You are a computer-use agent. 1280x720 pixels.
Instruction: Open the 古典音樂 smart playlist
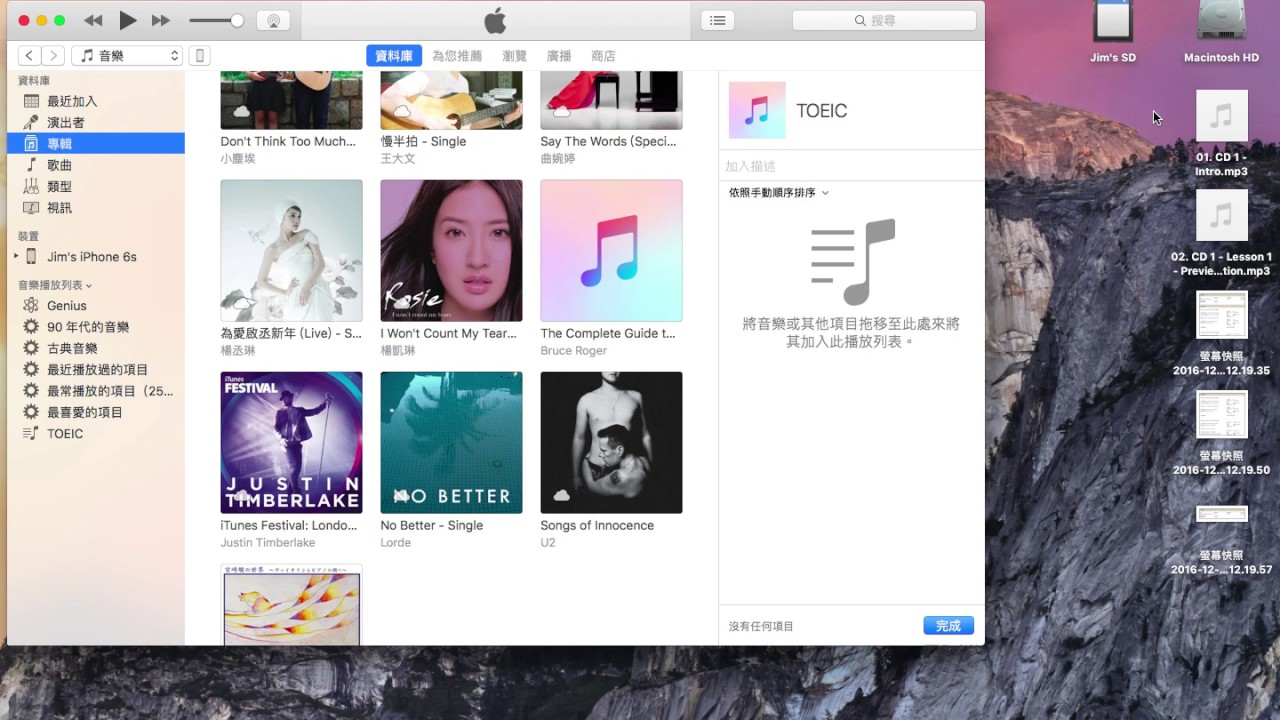coord(95,348)
